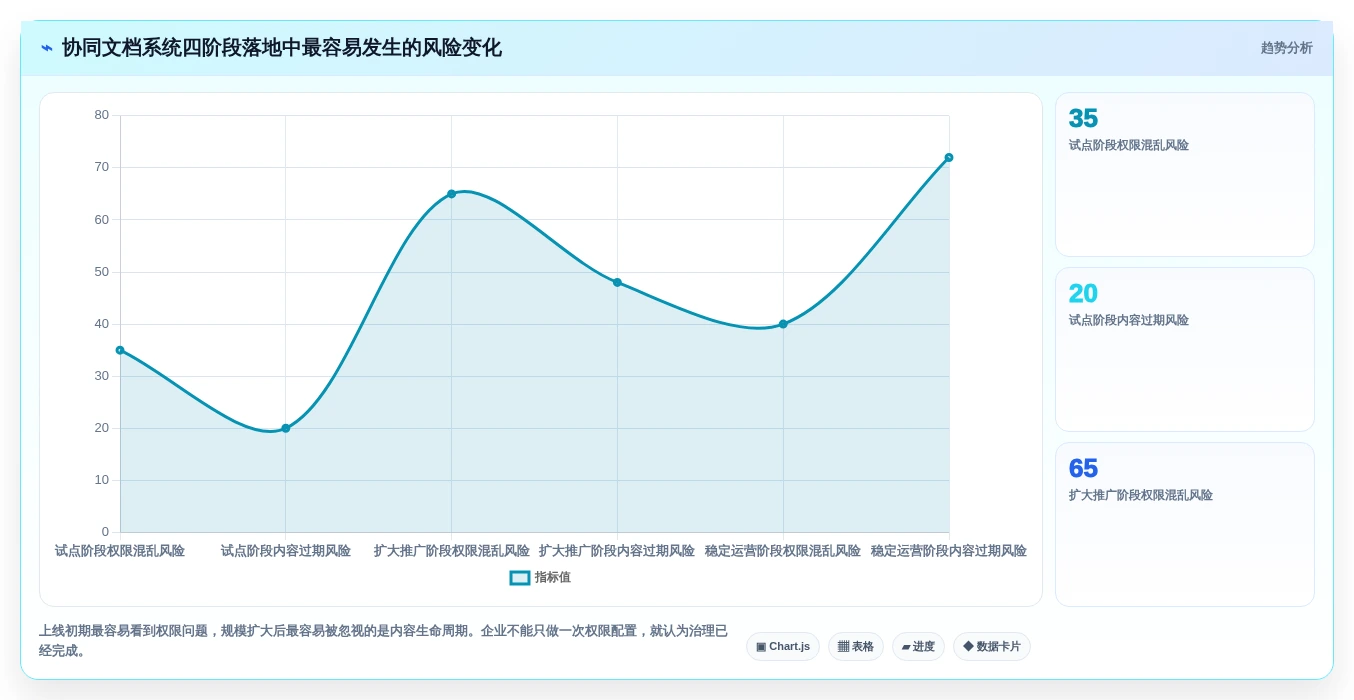Click data point for 试点阶段内容过期风险
Viewport: 1354px width, 700px height.
[286, 428]
